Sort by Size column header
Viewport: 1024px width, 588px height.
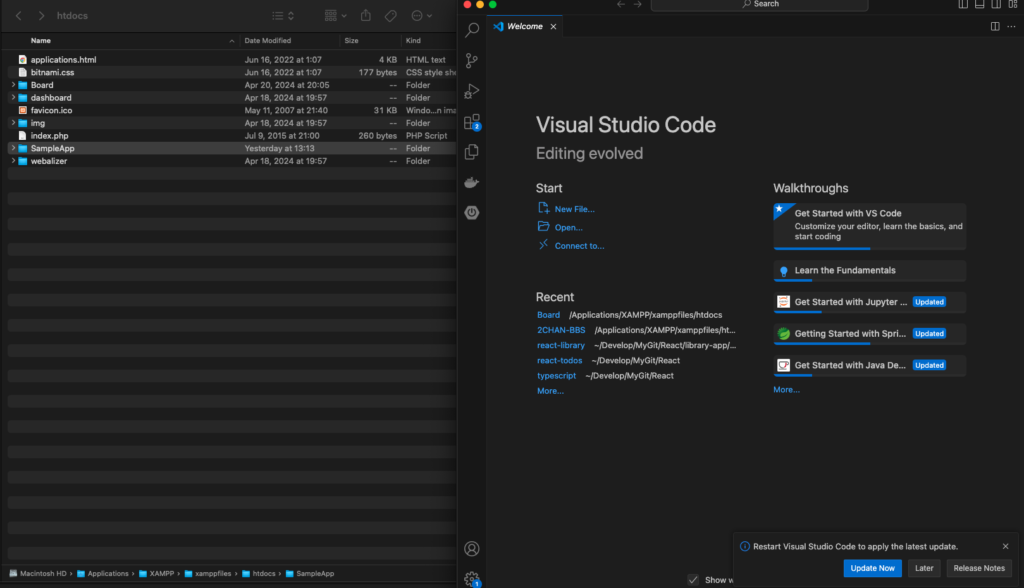pos(351,41)
